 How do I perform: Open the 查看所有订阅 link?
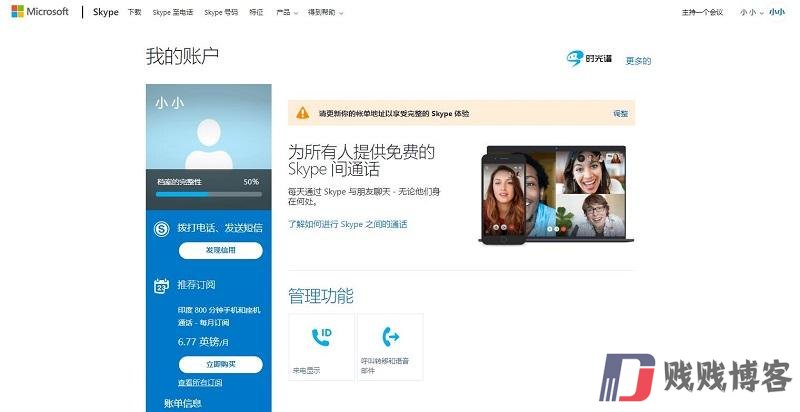click(x=199, y=382)
